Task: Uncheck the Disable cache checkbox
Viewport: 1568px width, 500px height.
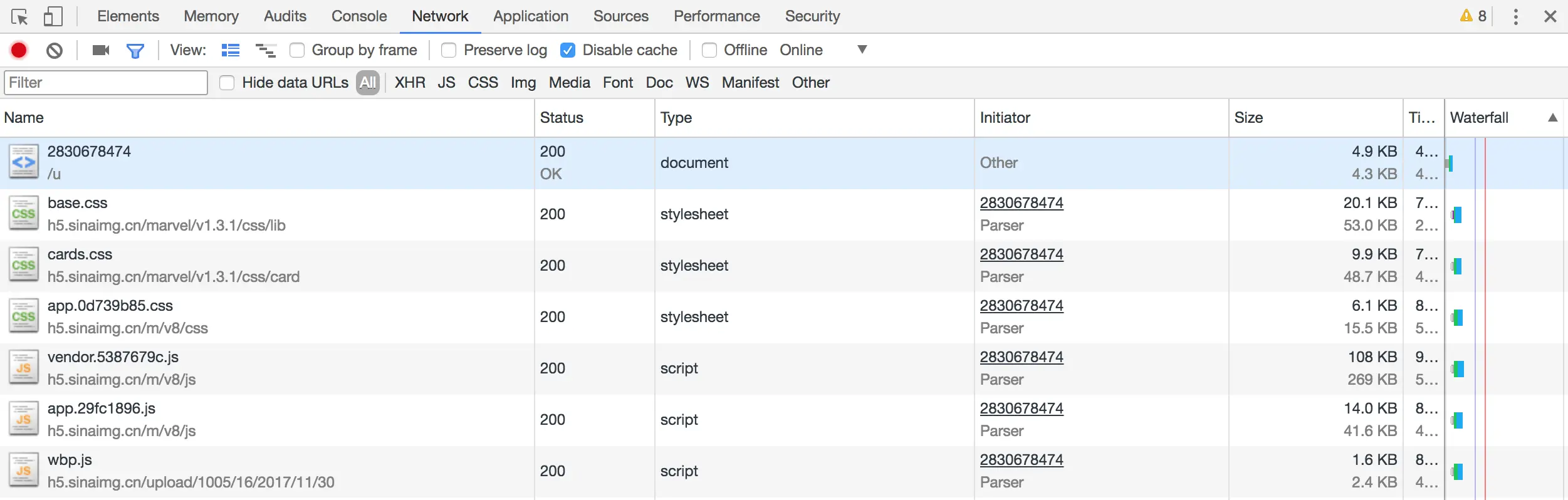Action: pos(568,50)
